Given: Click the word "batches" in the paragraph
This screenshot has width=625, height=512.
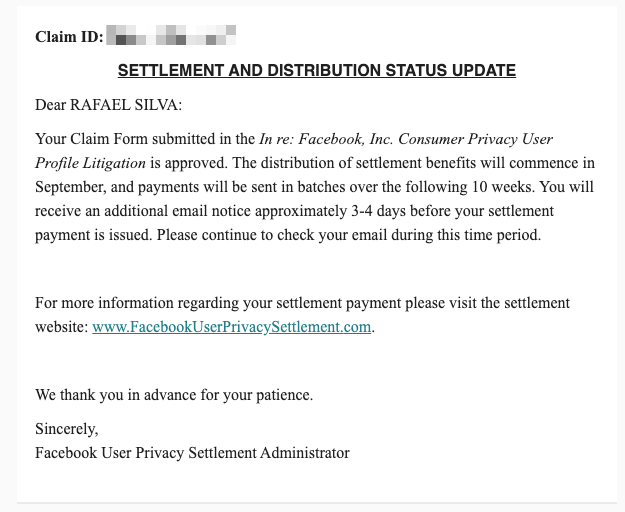Looking at the screenshot, I should (x=349, y=187).
